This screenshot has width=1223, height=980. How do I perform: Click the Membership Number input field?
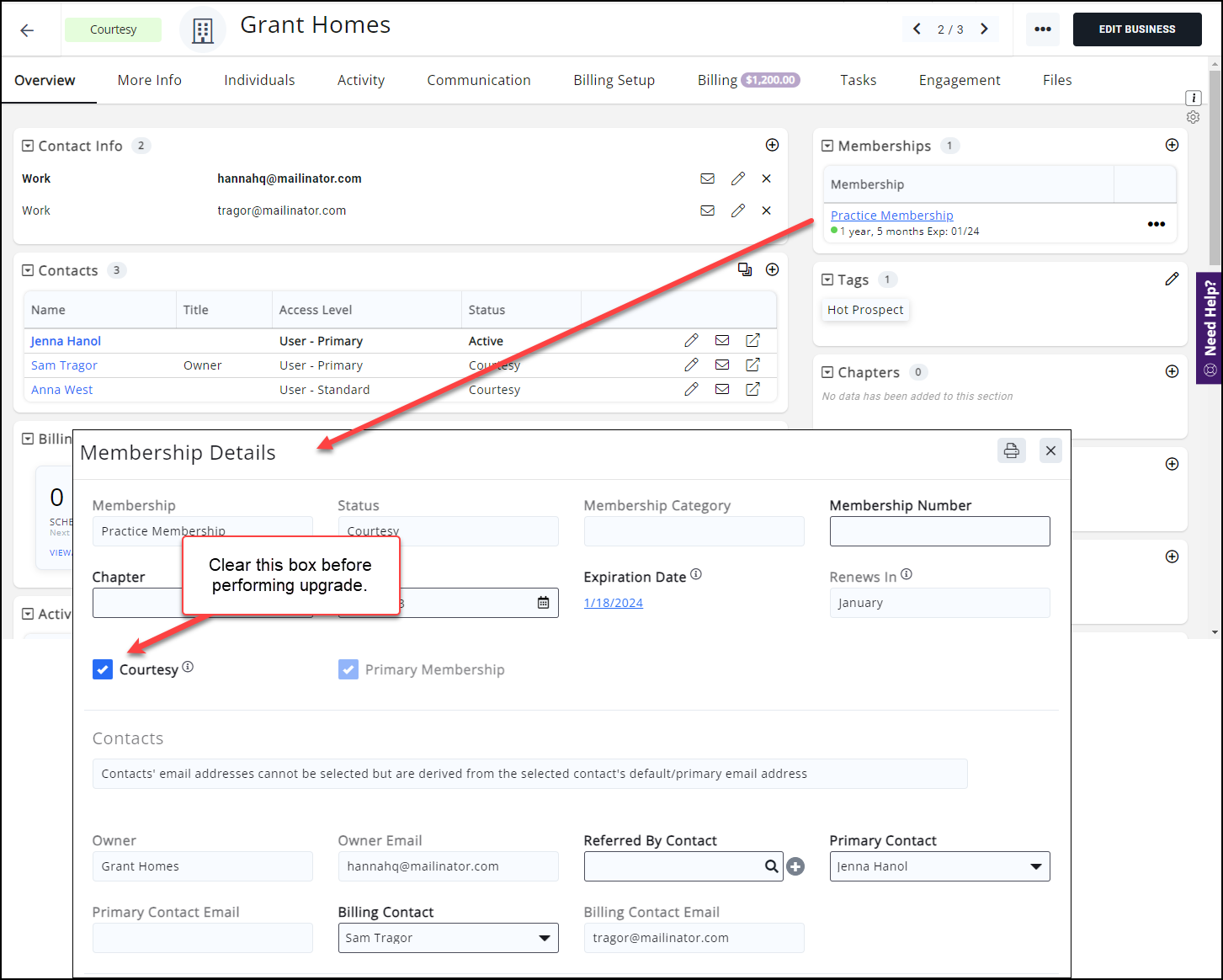point(939,531)
